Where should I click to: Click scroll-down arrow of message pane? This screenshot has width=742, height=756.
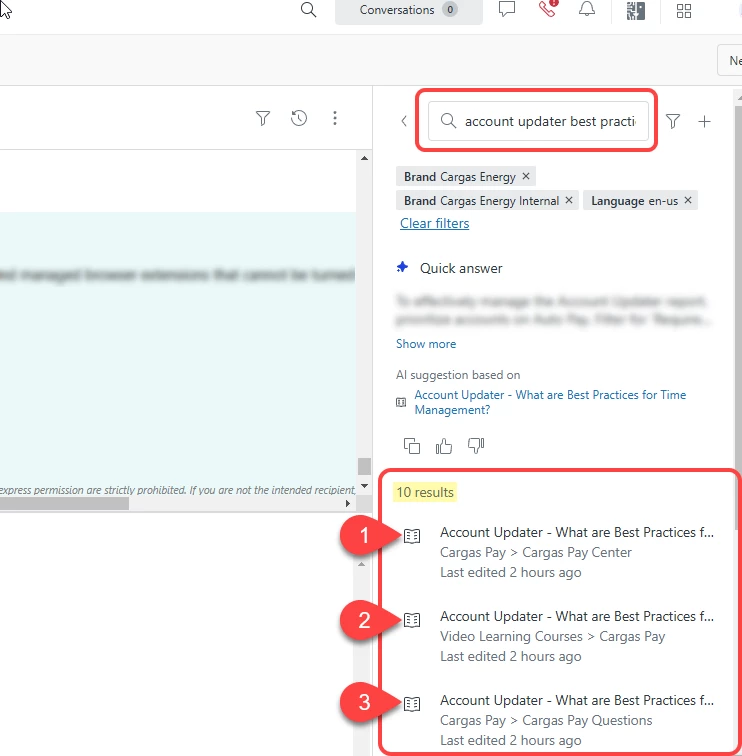[364, 486]
